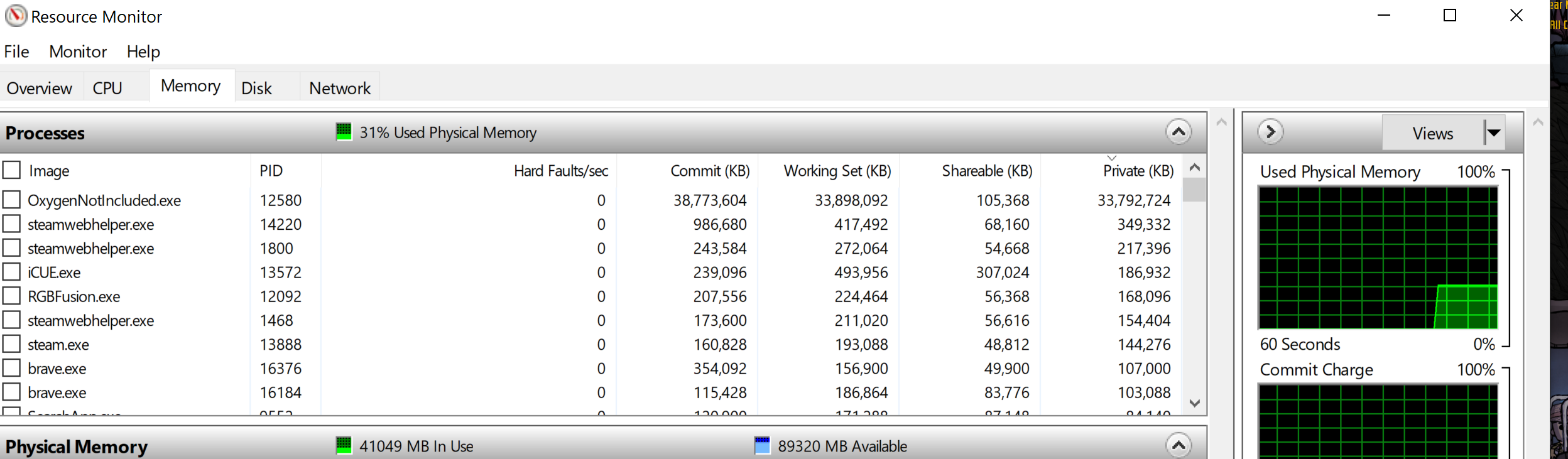Check steamwebhelper.exe with PID 1800
Screen dimensions: 1568x459
pyautogui.click(x=11, y=248)
